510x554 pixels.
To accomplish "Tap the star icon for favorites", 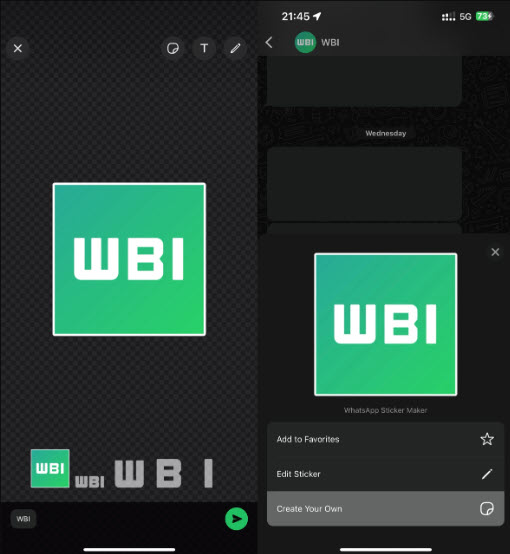I will [487, 439].
